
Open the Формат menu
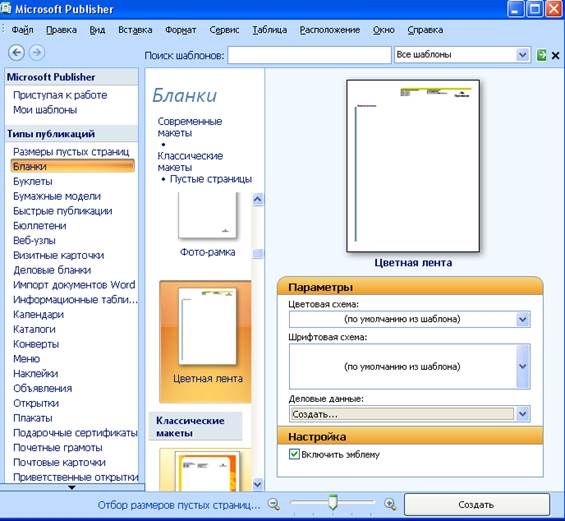click(181, 30)
